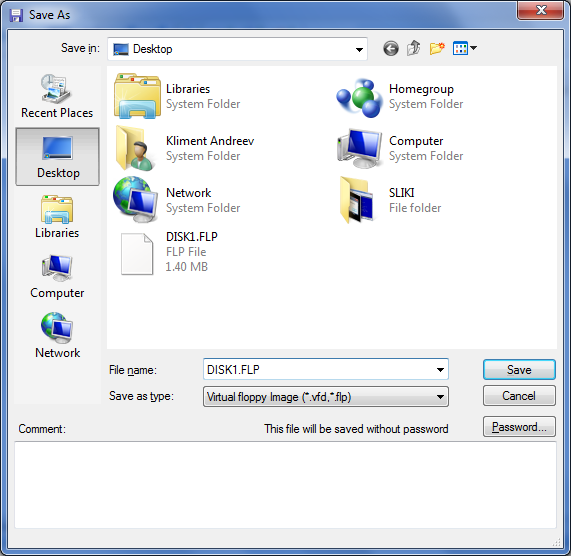Select the Desktop place in sidebar
The height and width of the screenshot is (556, 571).
[57, 157]
